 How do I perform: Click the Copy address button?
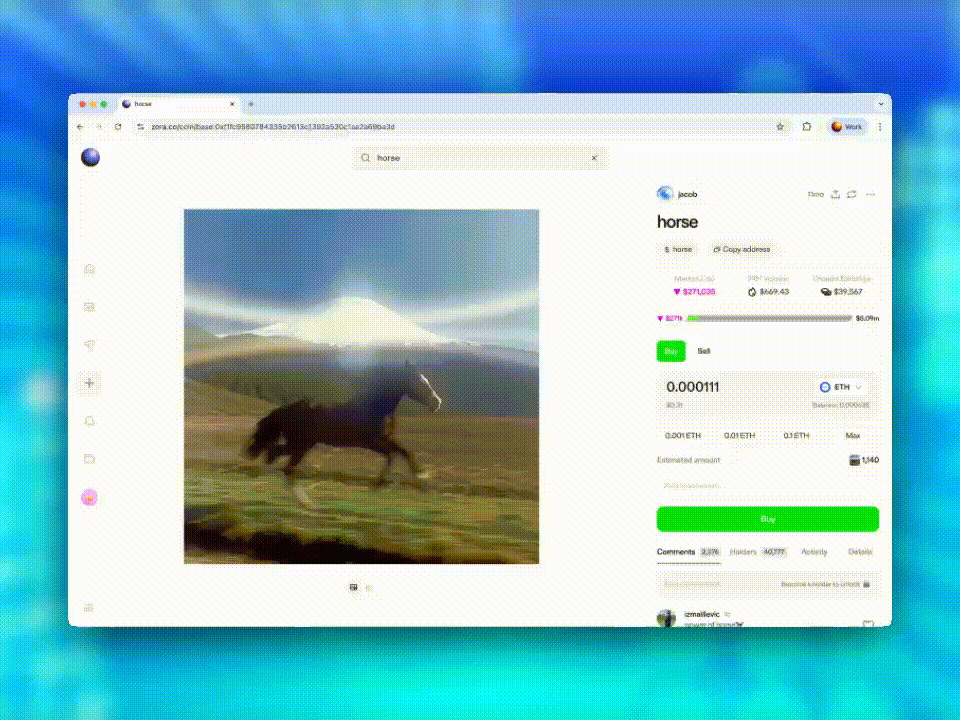click(742, 249)
